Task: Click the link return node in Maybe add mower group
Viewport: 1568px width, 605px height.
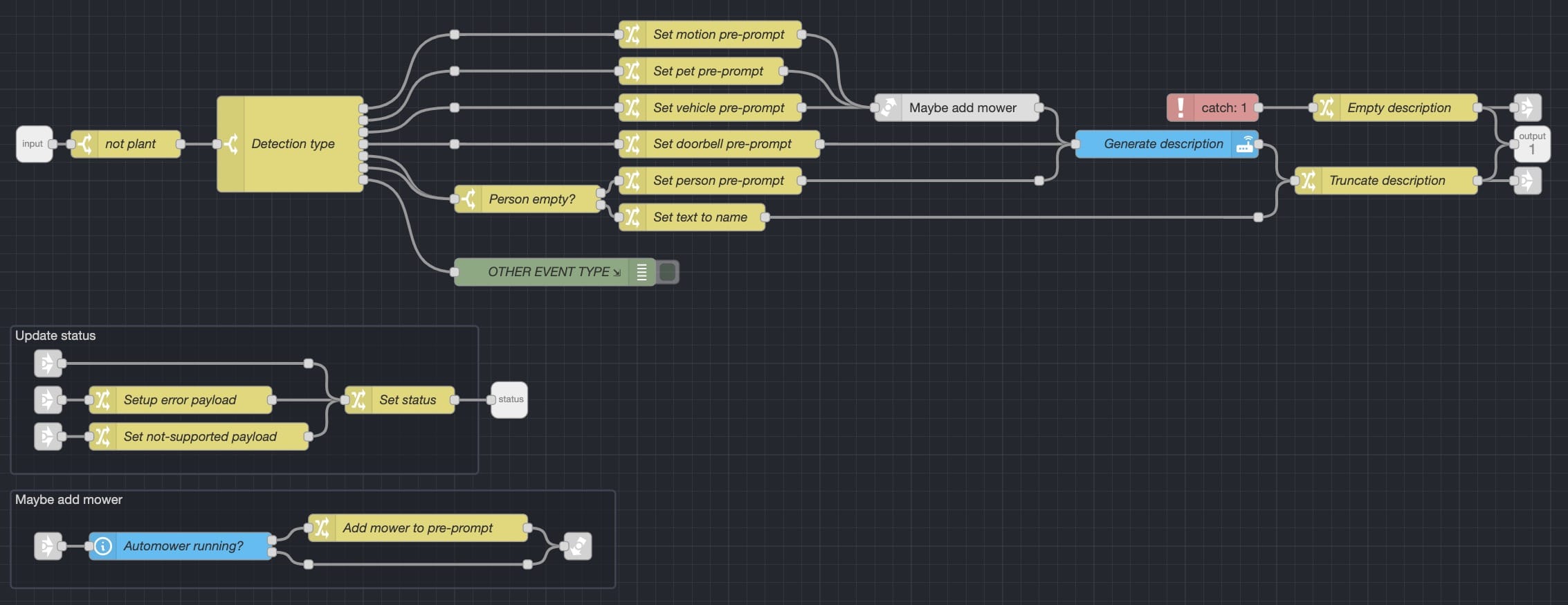Action: click(578, 546)
